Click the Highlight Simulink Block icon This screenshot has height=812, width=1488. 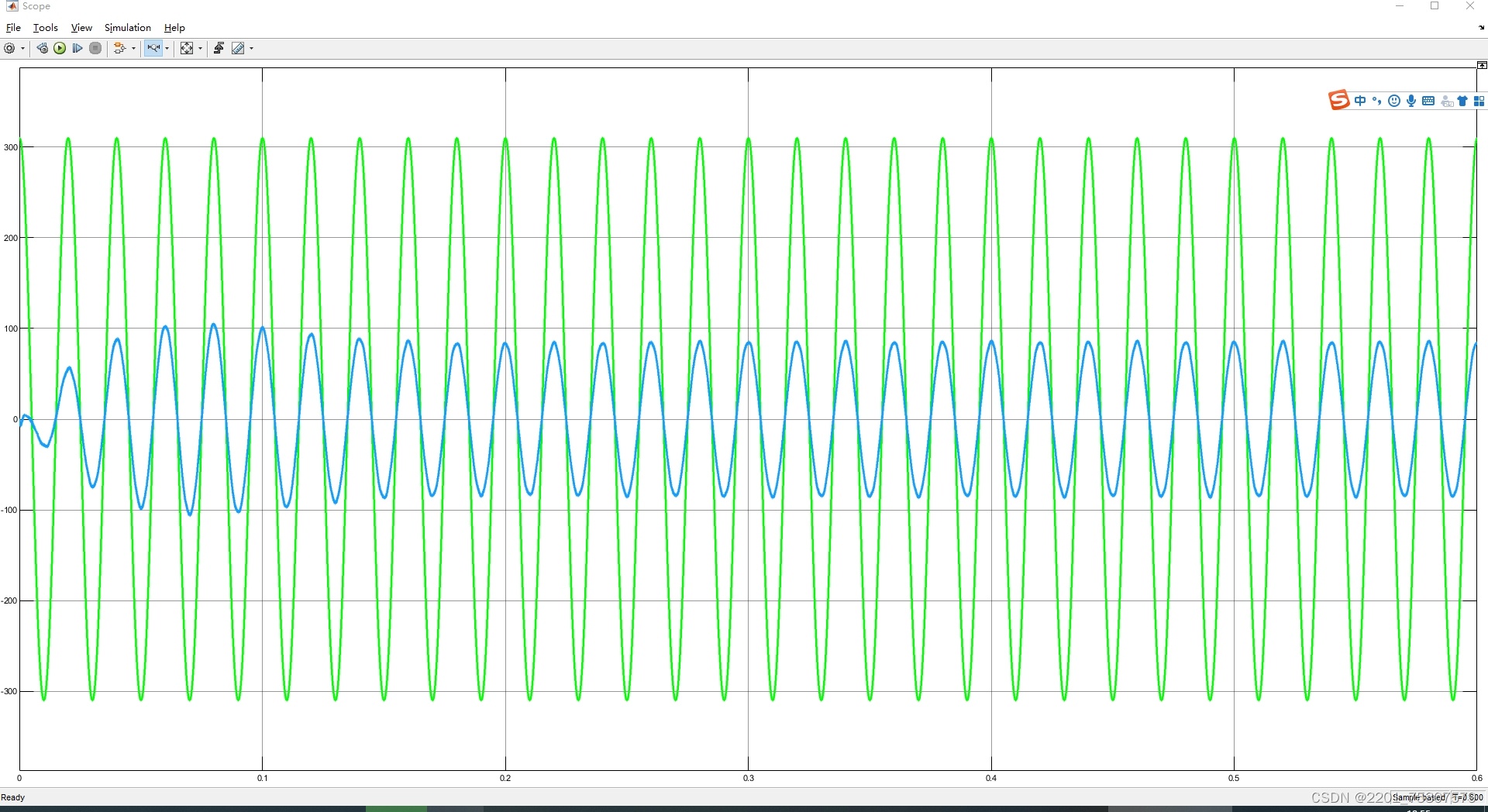click(119, 48)
